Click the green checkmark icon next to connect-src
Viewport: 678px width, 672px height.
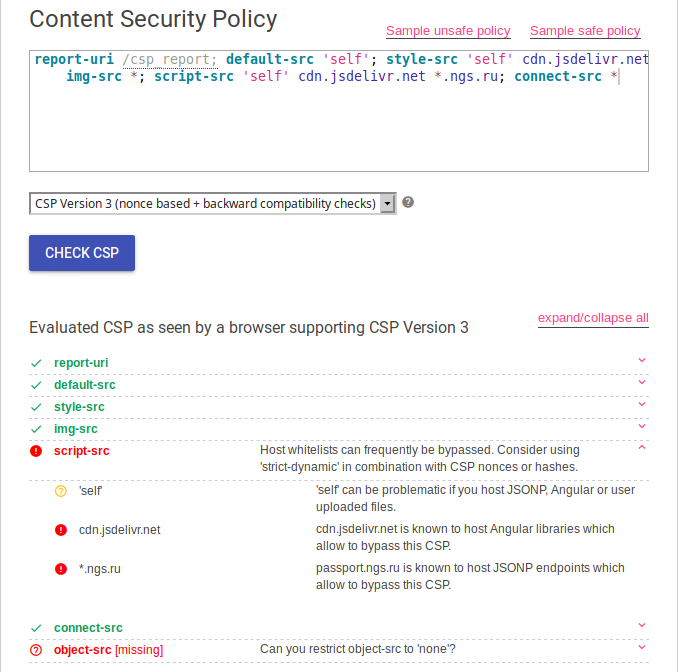pos(36,628)
